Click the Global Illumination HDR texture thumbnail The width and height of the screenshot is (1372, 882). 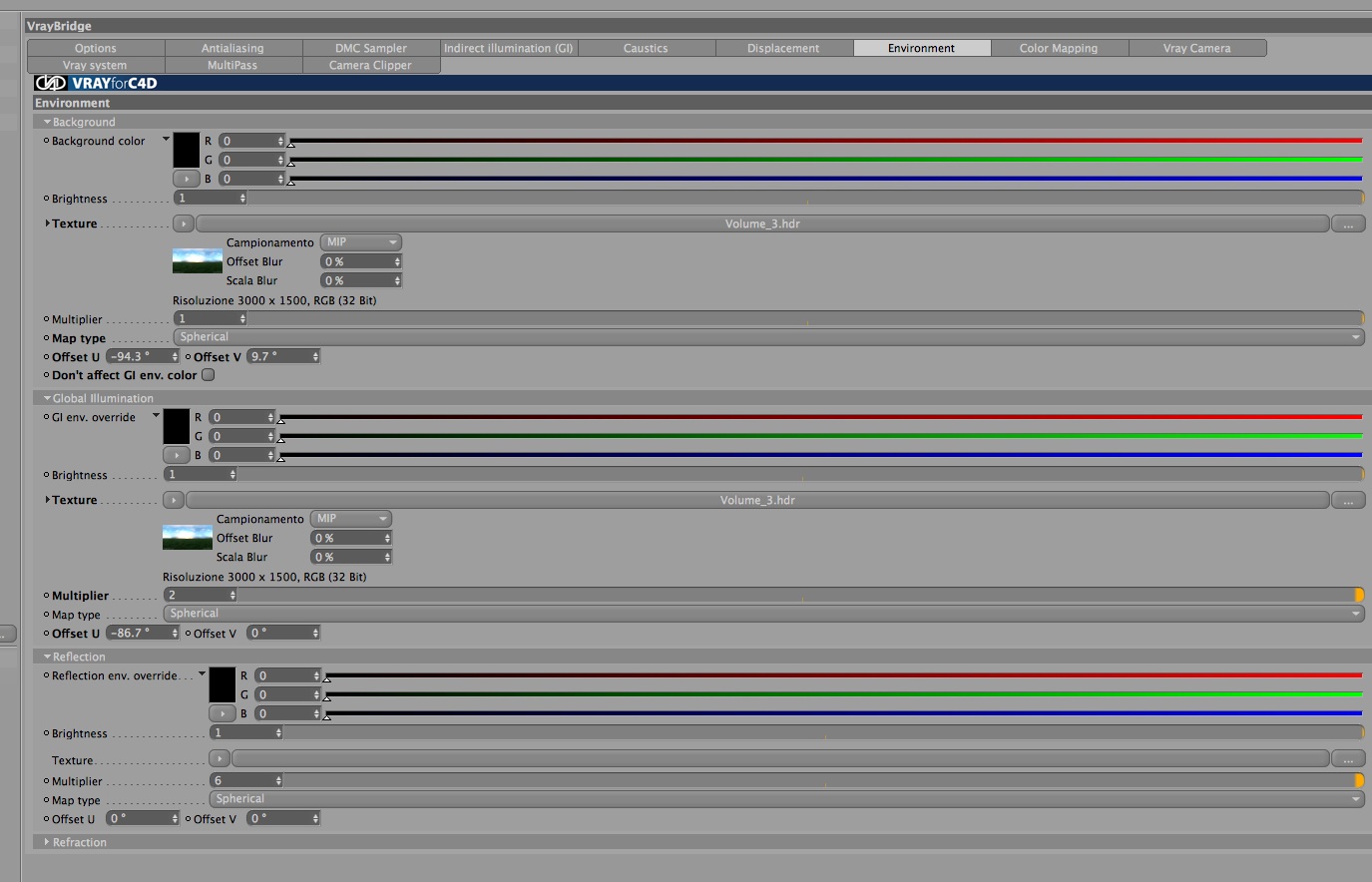[188, 538]
